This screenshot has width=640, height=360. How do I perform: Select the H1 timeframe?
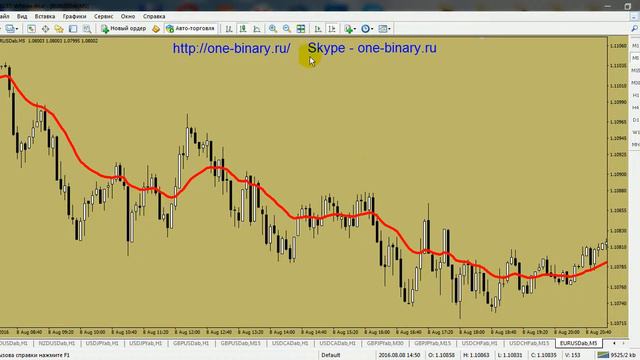(636, 95)
